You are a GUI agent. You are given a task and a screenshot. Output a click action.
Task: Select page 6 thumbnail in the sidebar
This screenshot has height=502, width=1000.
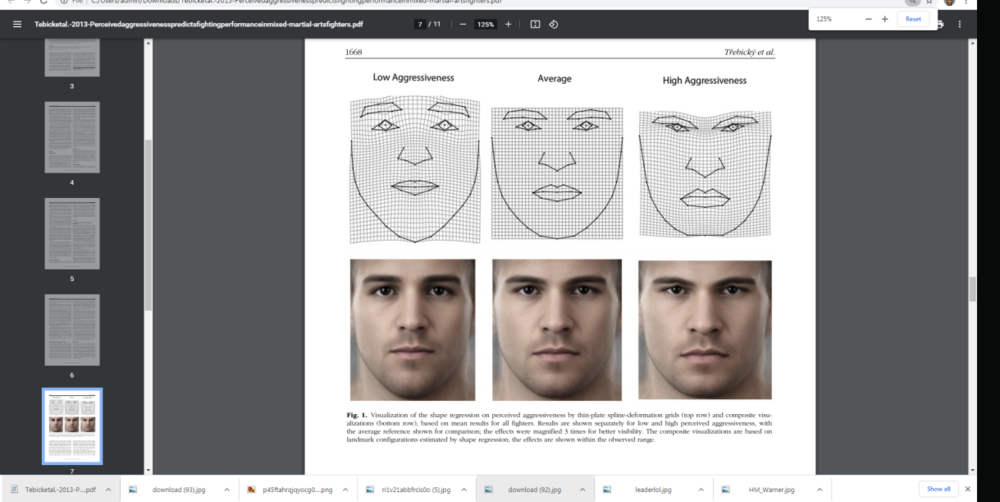click(x=72, y=330)
